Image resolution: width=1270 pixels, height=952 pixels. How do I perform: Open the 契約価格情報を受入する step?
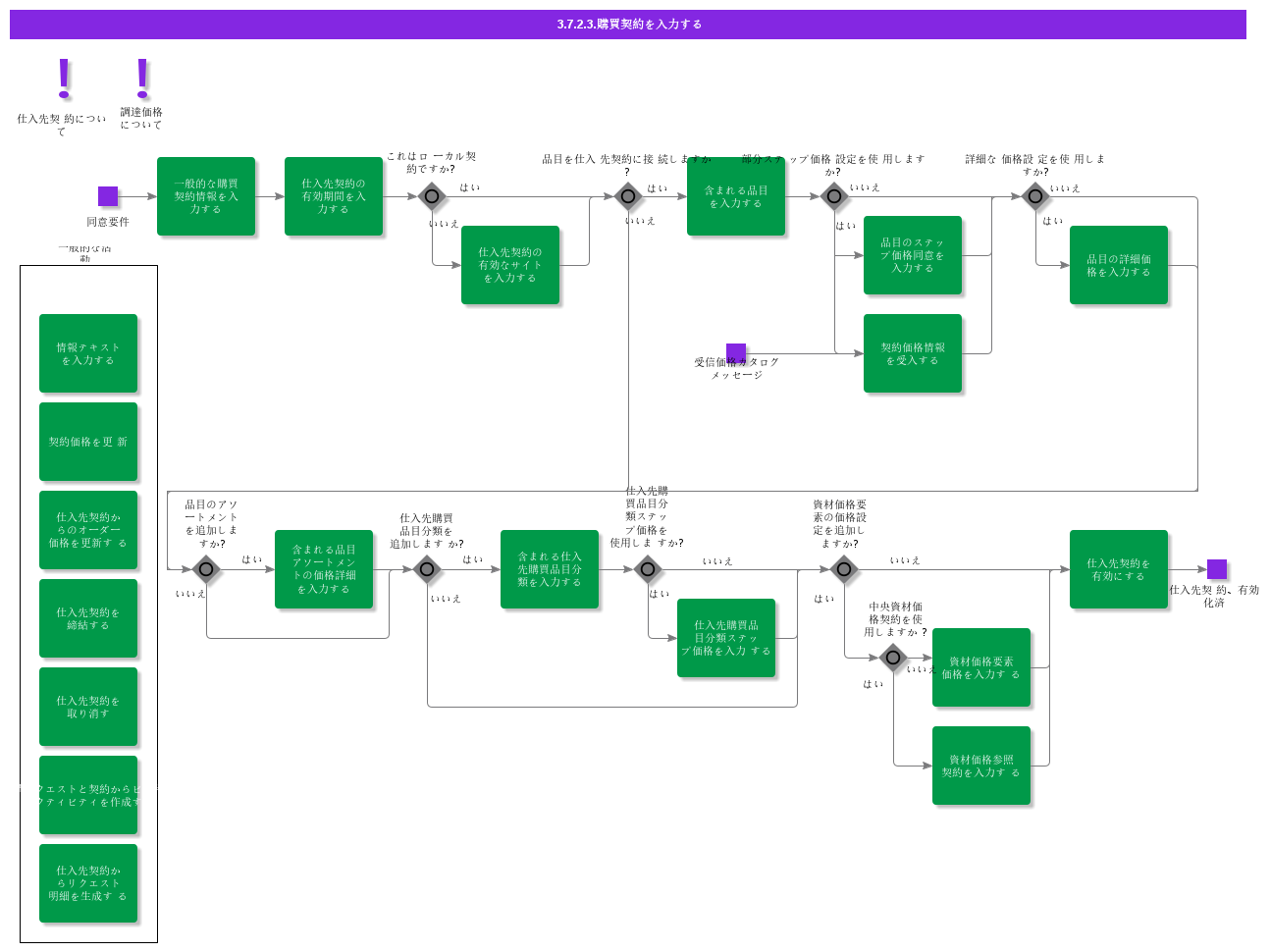click(x=913, y=353)
